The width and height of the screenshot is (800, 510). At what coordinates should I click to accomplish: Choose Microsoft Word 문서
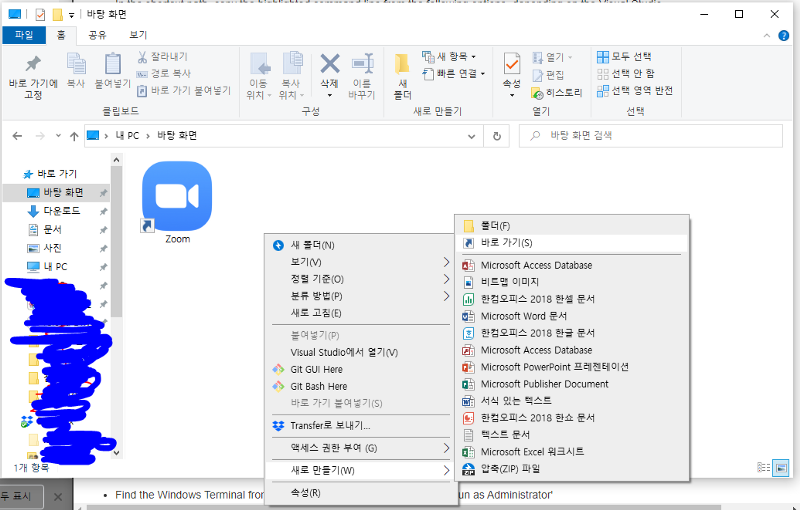pyautogui.click(x=571, y=316)
